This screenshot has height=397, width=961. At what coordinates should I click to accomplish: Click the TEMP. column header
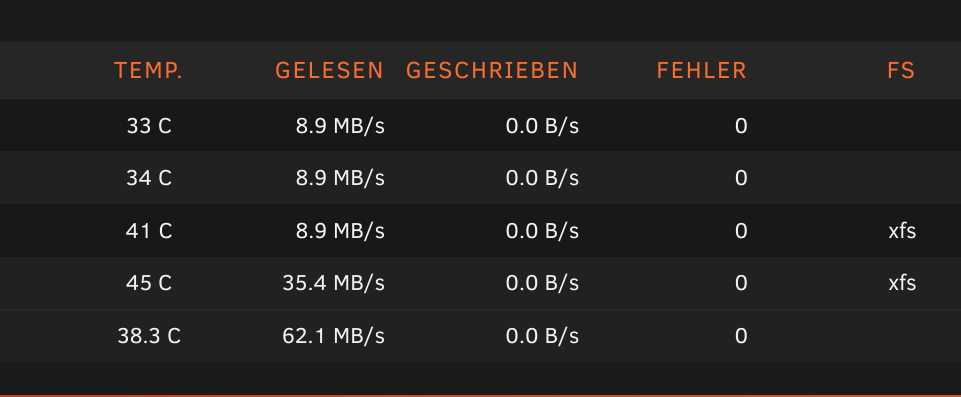148,71
